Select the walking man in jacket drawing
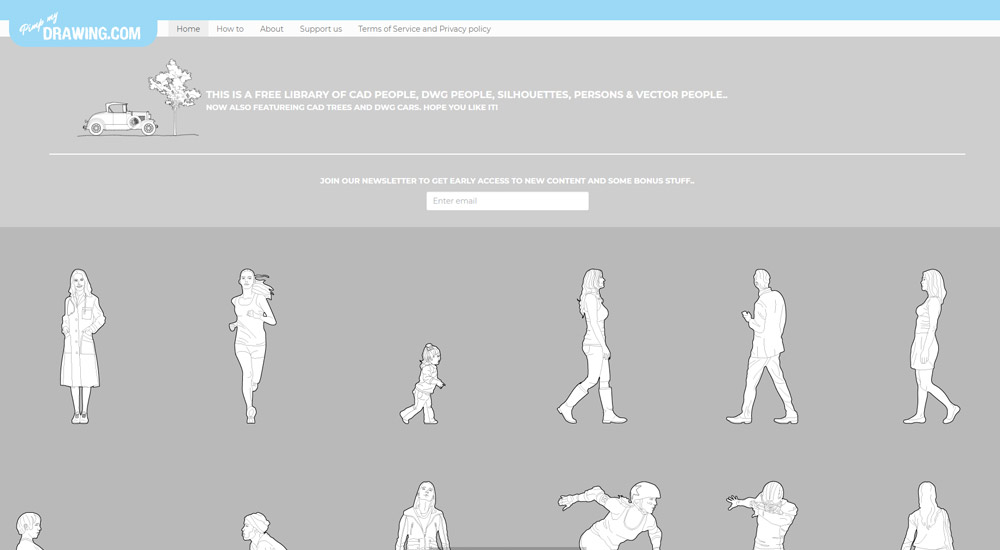This screenshot has height=550, width=1000. [762, 346]
